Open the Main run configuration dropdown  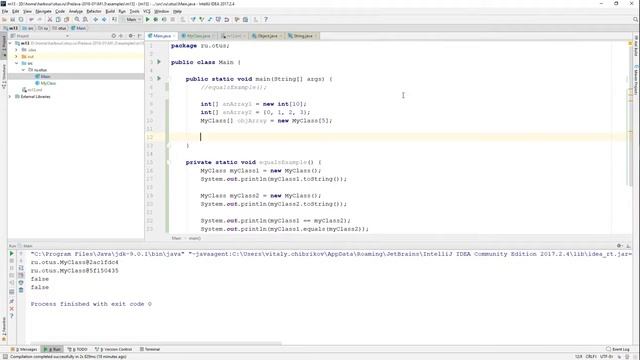tap(131, 19)
